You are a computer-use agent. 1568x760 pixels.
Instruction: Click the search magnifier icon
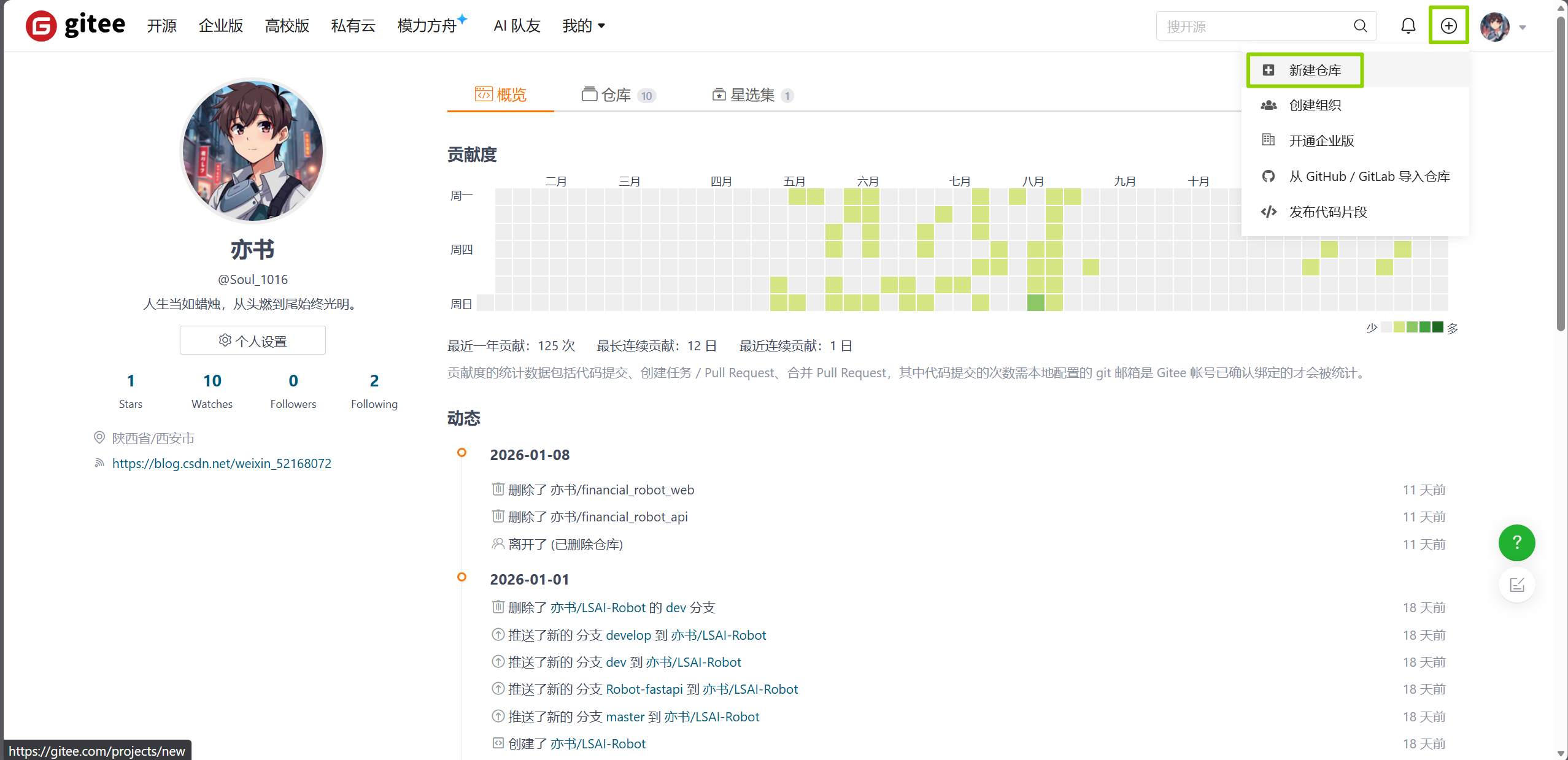[x=1359, y=26]
